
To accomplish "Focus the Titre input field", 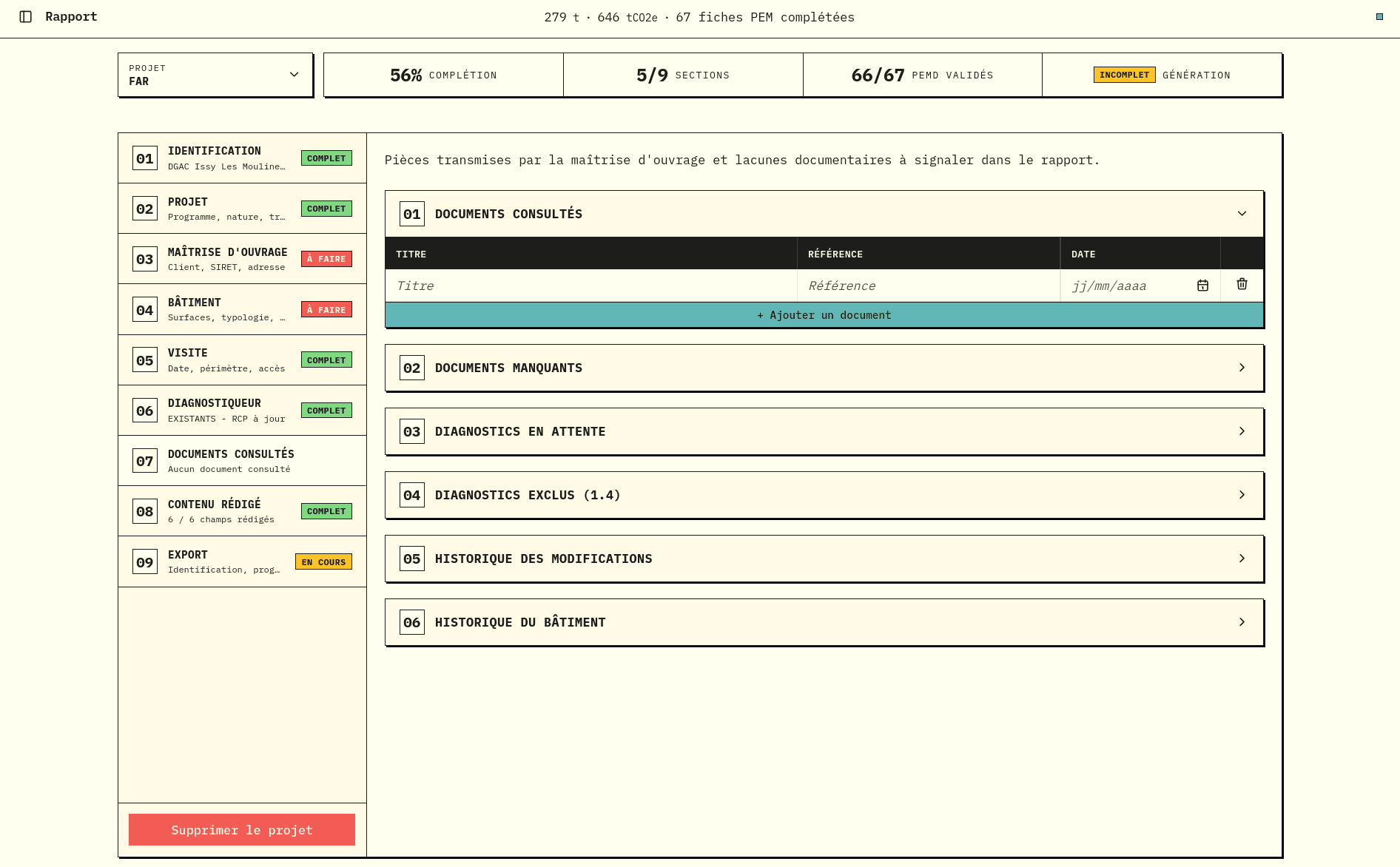I will coord(591,286).
